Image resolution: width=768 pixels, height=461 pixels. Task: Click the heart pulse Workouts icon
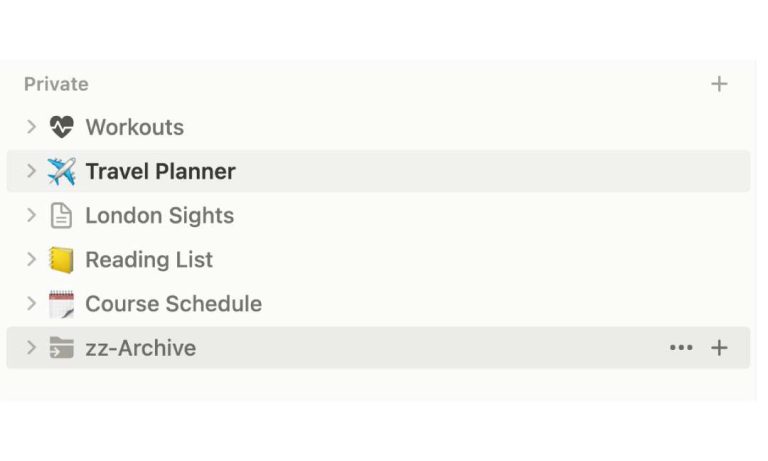coord(61,128)
